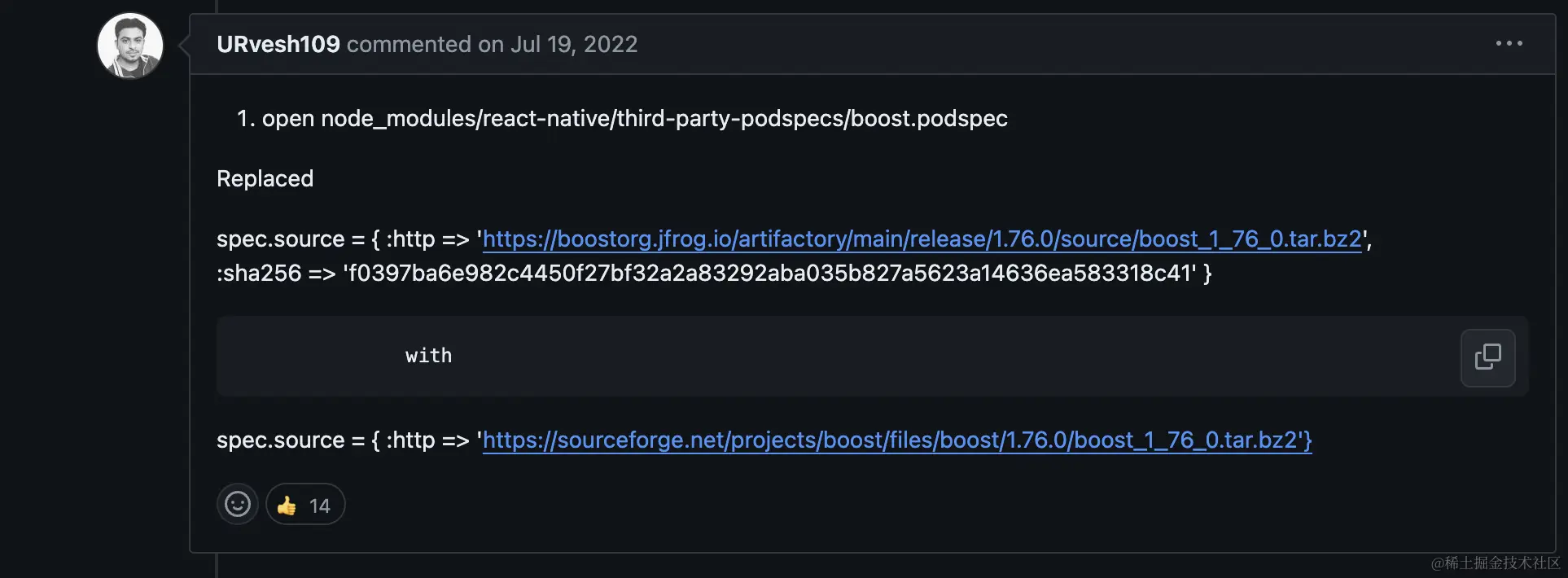The width and height of the screenshot is (1568, 578).
Task: Open the add reaction smiley picker
Action: click(237, 505)
